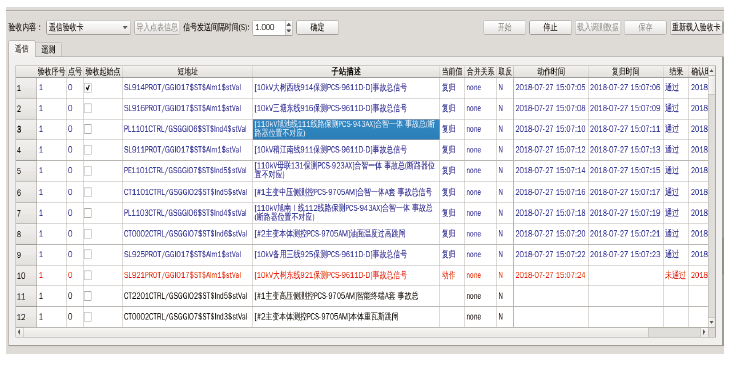Click the red action time 2018-07-27 15:07:24
Image resolution: width=732 pixels, height=365 pixels.
pyautogui.click(x=551, y=275)
